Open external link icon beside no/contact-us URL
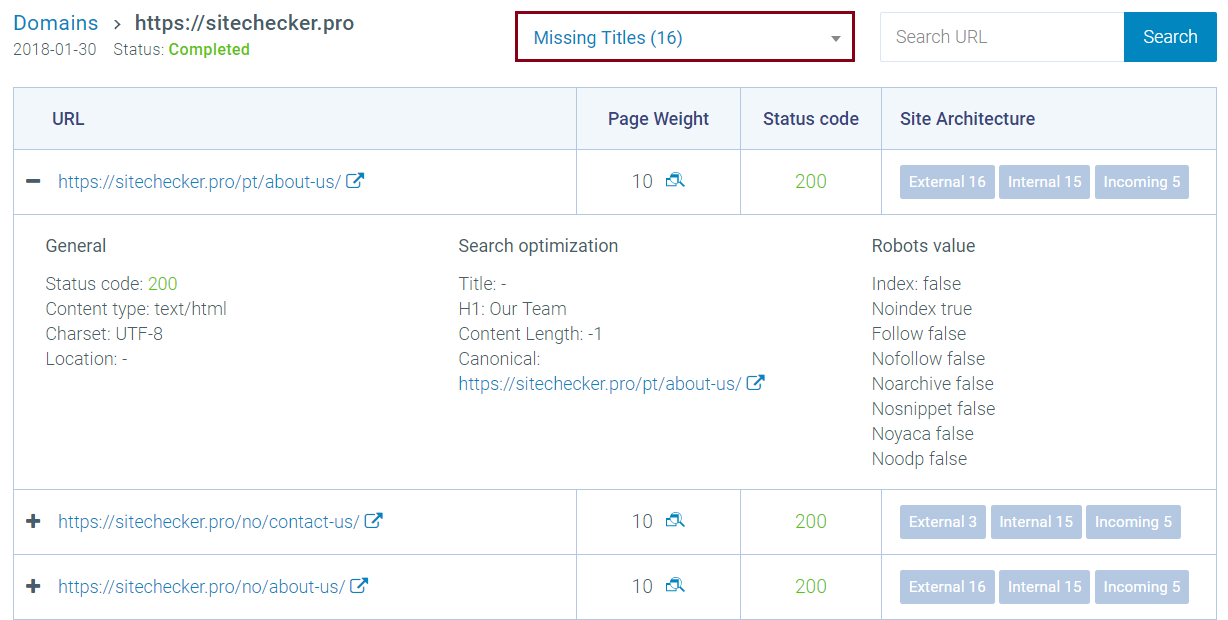Screen dimensions: 1228x620 [x=373, y=521]
